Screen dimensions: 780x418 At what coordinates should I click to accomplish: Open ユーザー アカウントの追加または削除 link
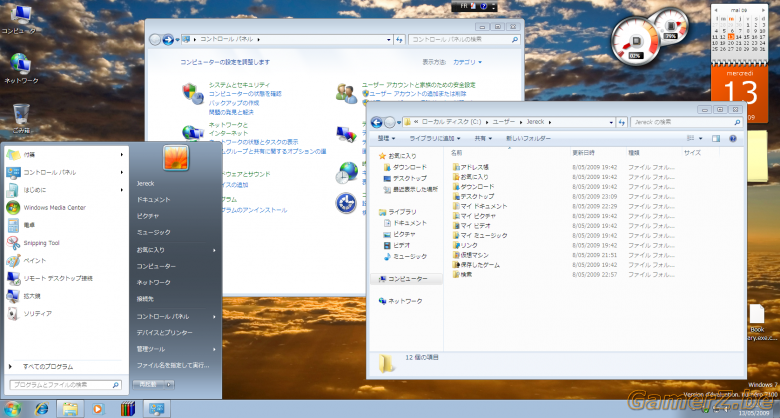point(417,94)
